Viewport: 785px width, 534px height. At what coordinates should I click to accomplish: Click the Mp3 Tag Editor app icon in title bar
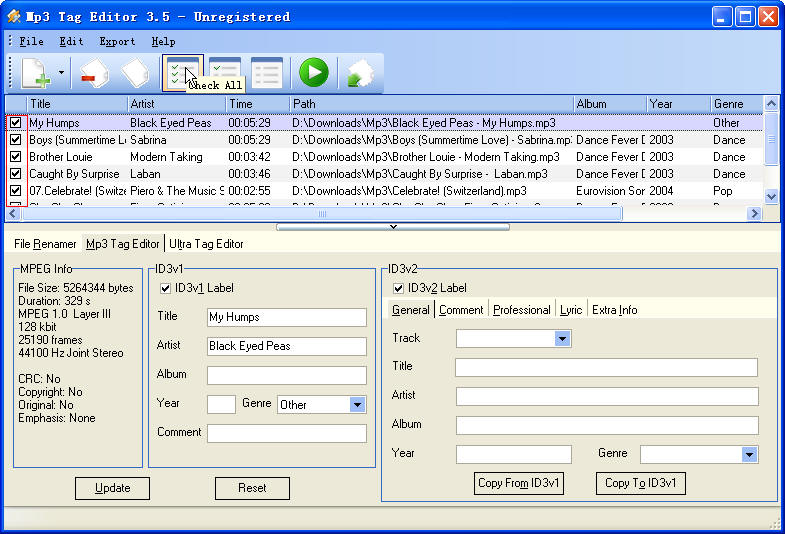click(x=14, y=16)
